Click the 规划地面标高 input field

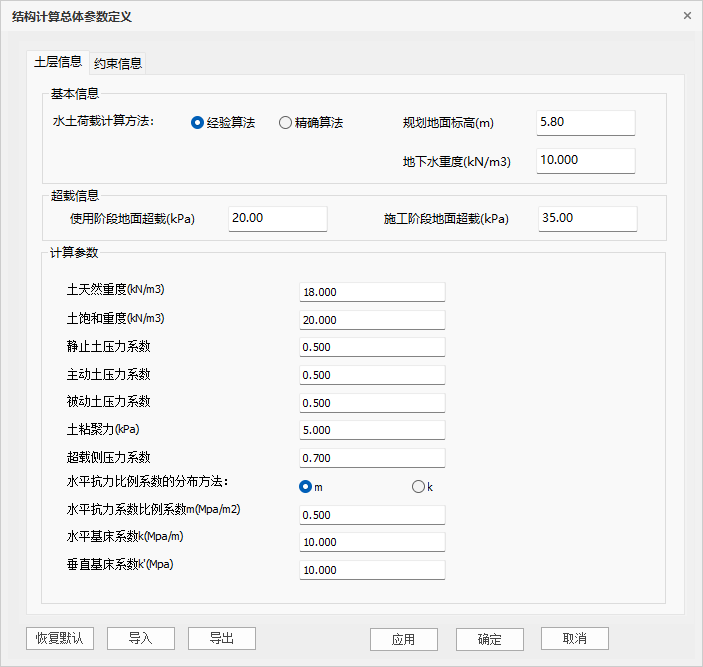585,122
